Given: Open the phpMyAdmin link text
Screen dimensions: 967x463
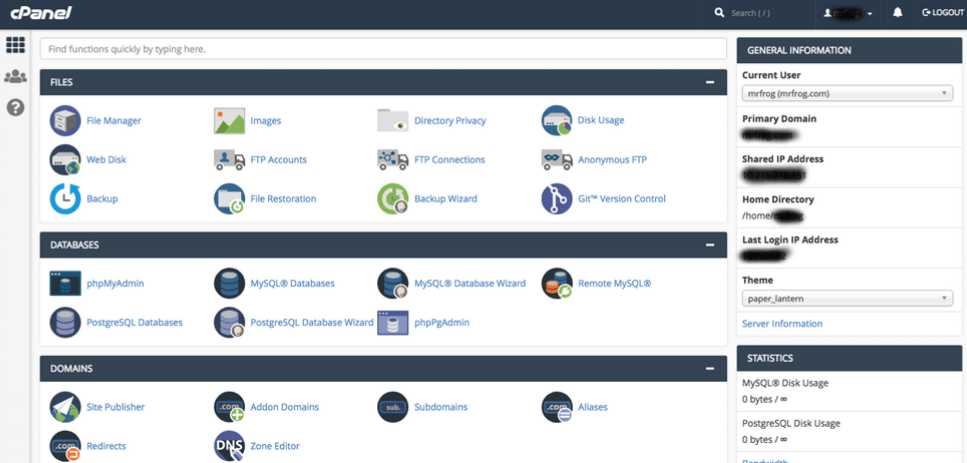Looking at the screenshot, I should 115,284.
